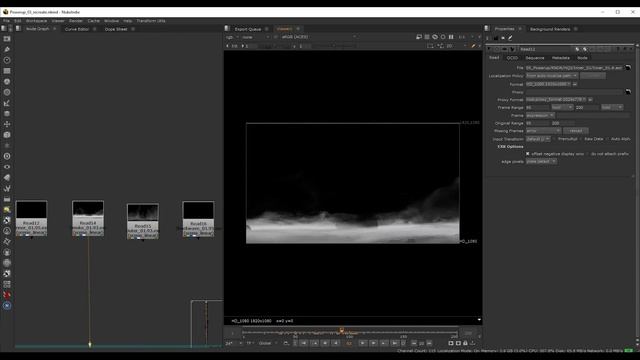
Task: Open the Merge nodes menu in toolbar
Action: 7,114
